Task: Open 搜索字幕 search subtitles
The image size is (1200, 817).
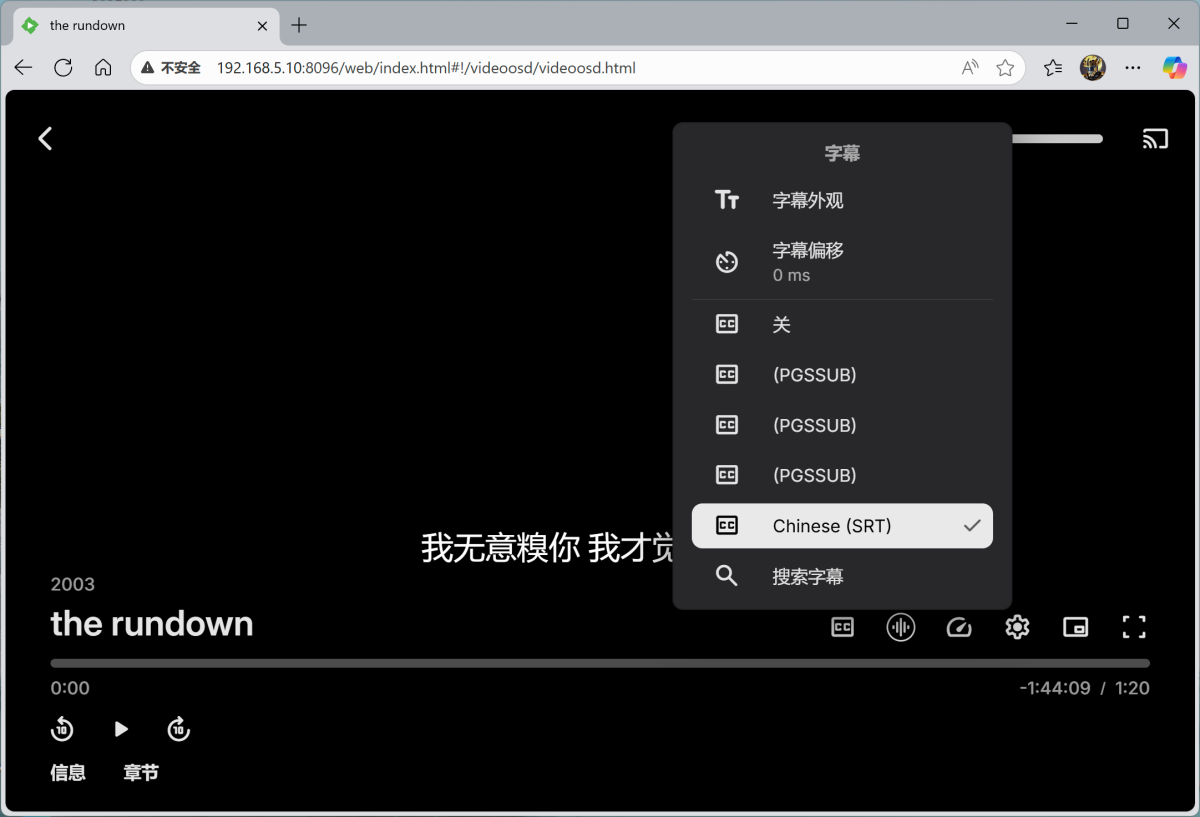Action: pyautogui.click(x=842, y=577)
